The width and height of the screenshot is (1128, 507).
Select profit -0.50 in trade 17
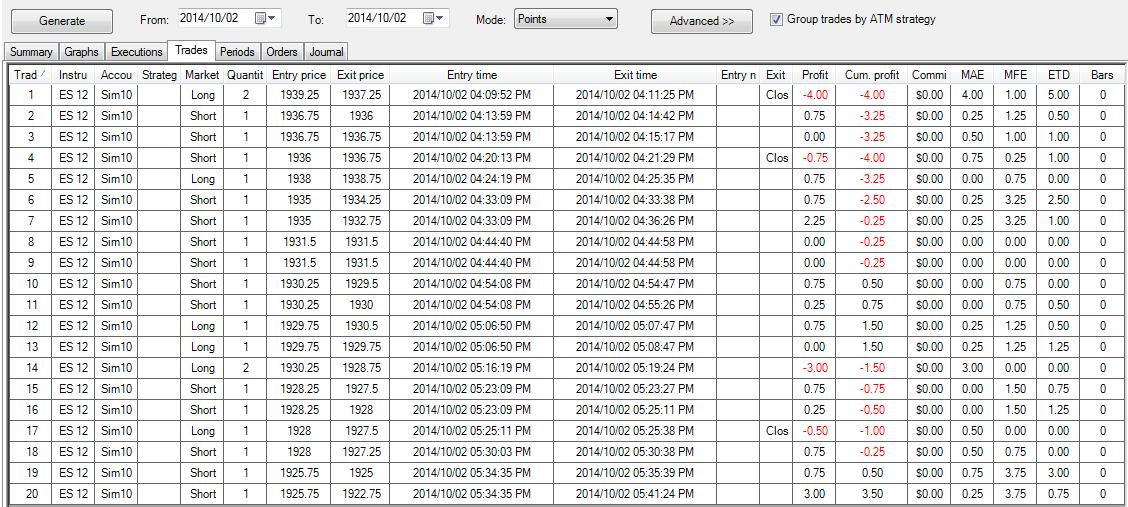tap(814, 431)
